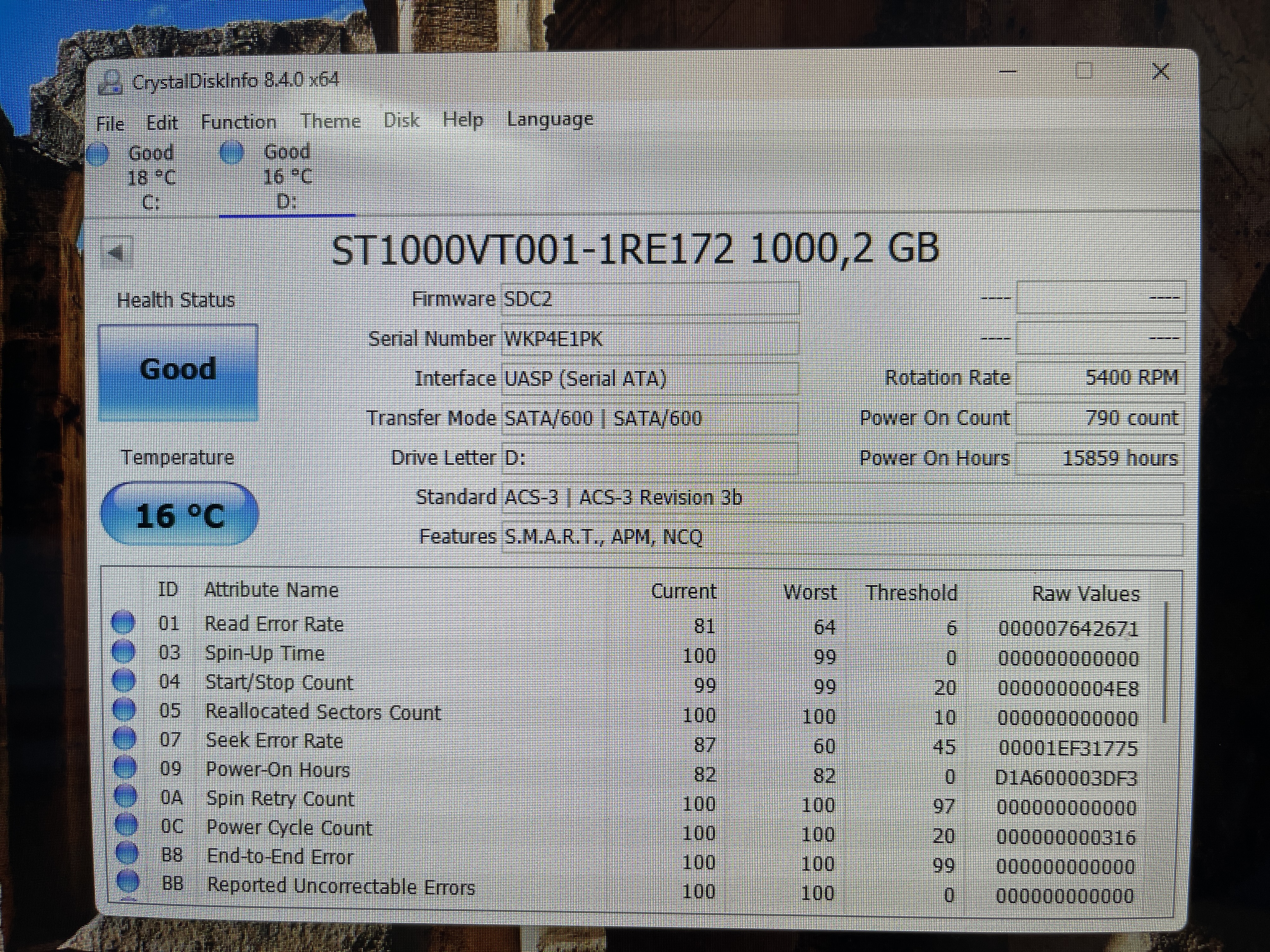Click the SMART attribute list scrollbar
Viewport: 1270px width, 952px height.
click(1165, 662)
